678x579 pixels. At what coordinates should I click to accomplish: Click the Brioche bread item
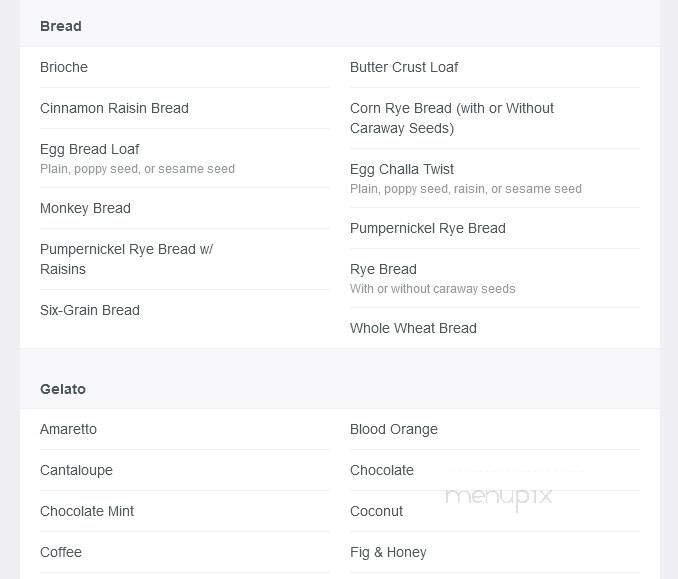coord(64,67)
